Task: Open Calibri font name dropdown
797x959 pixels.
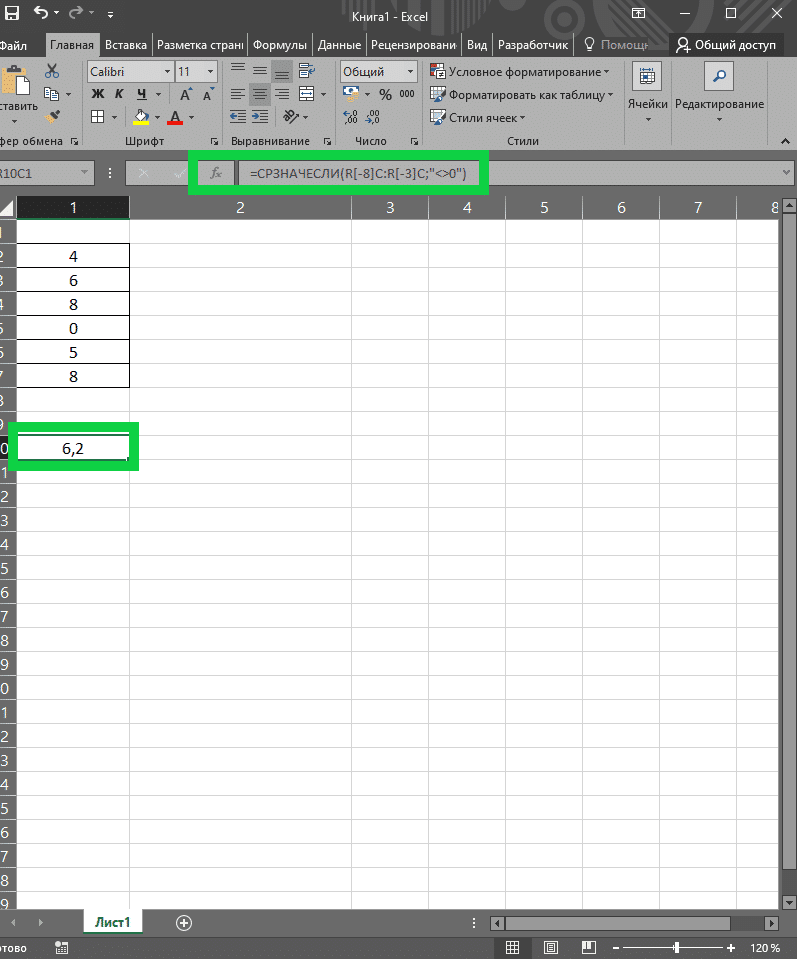Action: click(x=167, y=72)
